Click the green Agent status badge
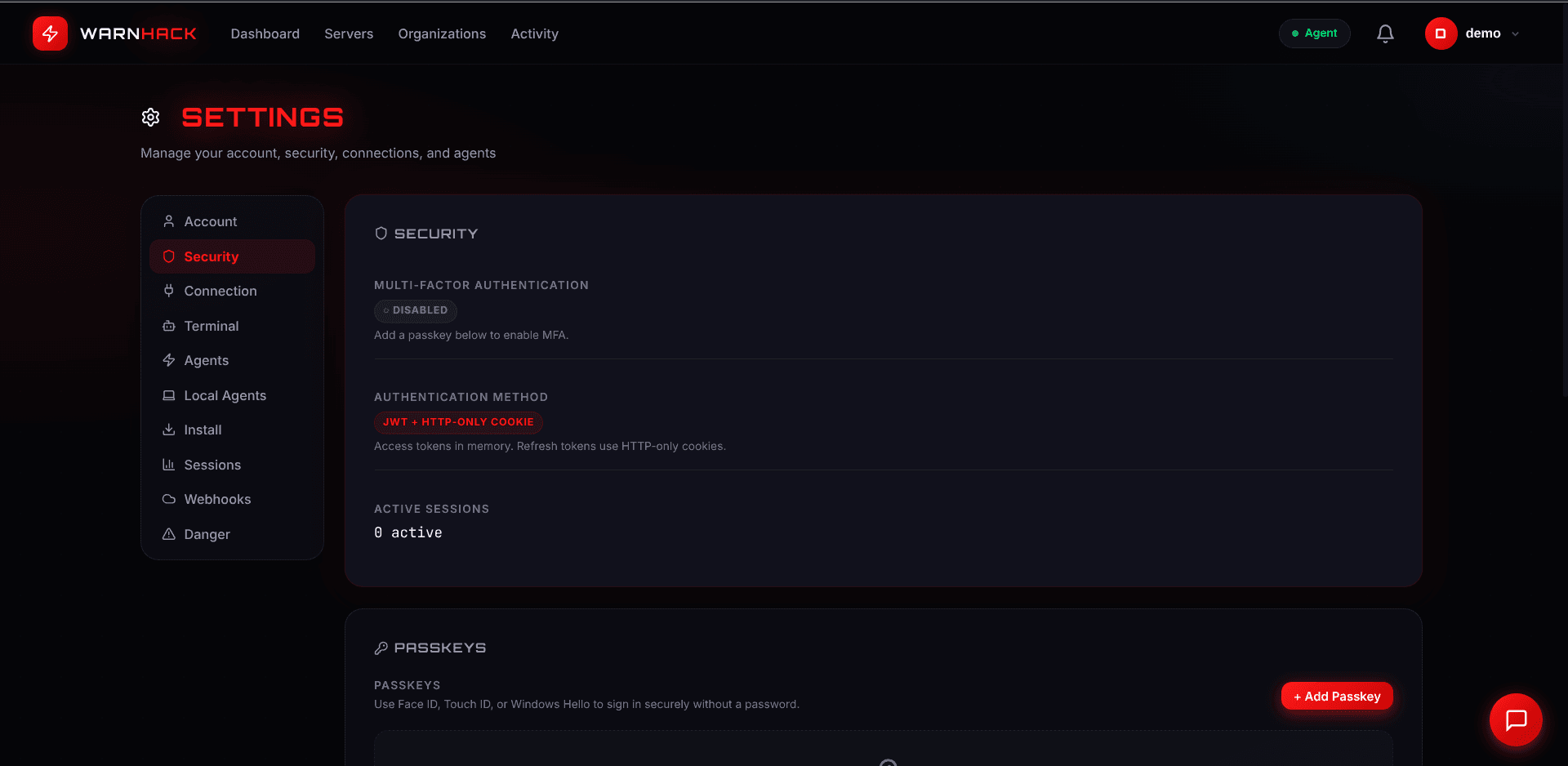 [1314, 33]
